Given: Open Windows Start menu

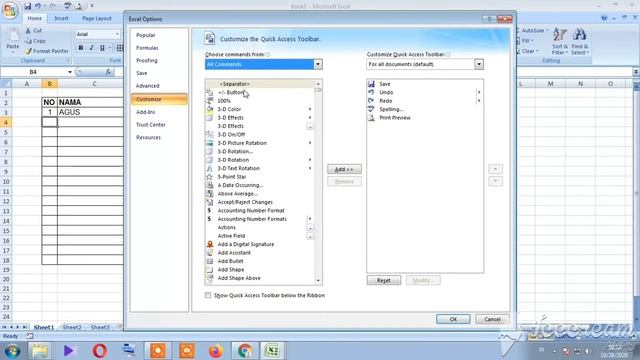Looking at the screenshot, I should [x=12, y=351].
